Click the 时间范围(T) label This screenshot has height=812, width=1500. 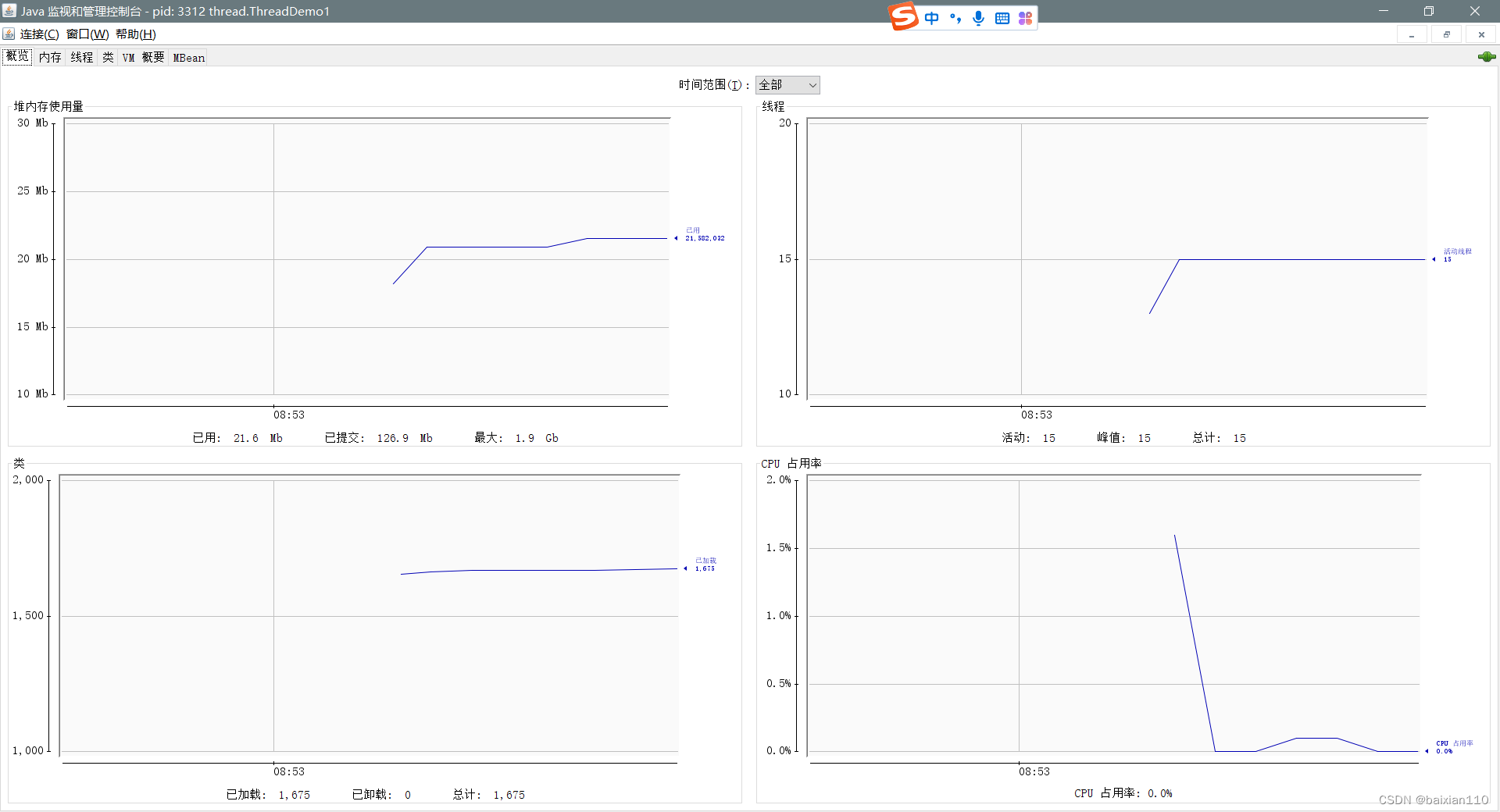point(714,85)
